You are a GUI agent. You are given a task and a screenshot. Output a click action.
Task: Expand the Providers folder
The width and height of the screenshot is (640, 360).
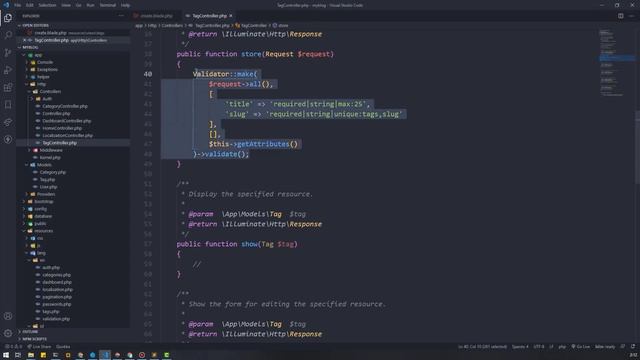coord(46,194)
